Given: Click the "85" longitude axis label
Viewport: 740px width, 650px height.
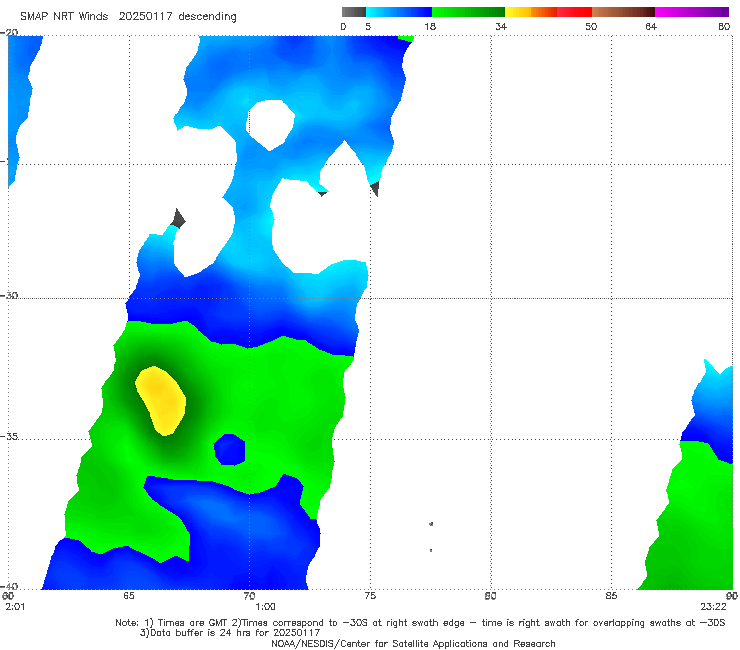Looking at the screenshot, I should click(611, 596).
